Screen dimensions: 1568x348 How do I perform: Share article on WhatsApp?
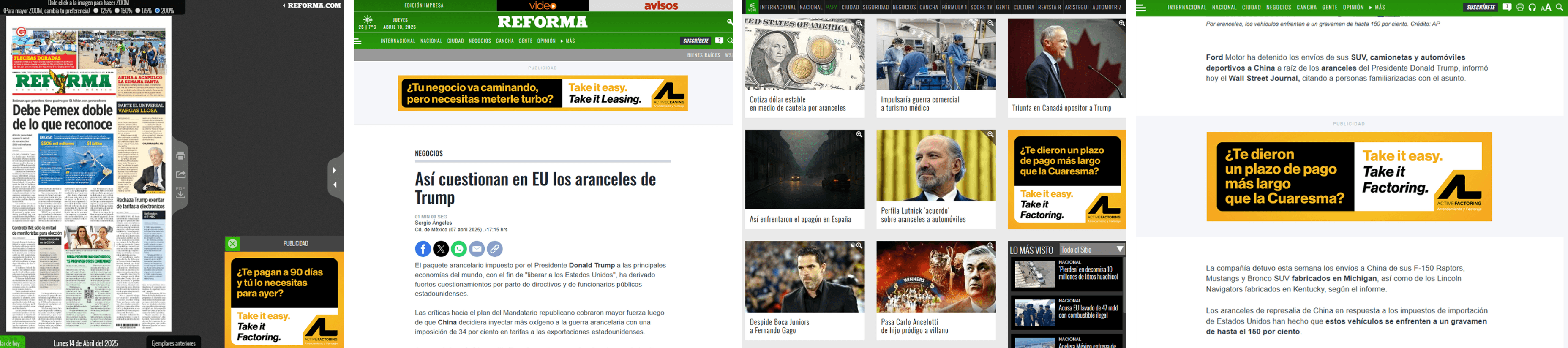click(x=459, y=249)
